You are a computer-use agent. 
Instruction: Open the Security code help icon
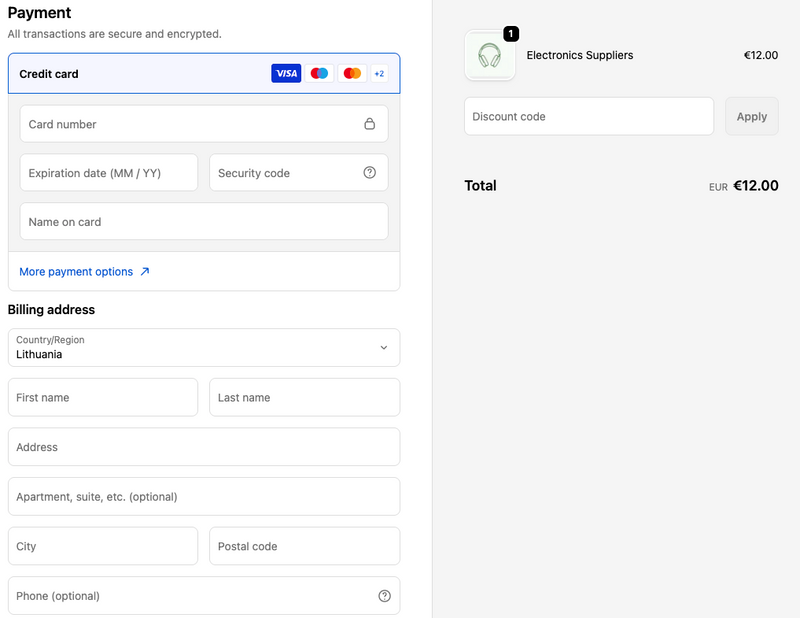369,172
